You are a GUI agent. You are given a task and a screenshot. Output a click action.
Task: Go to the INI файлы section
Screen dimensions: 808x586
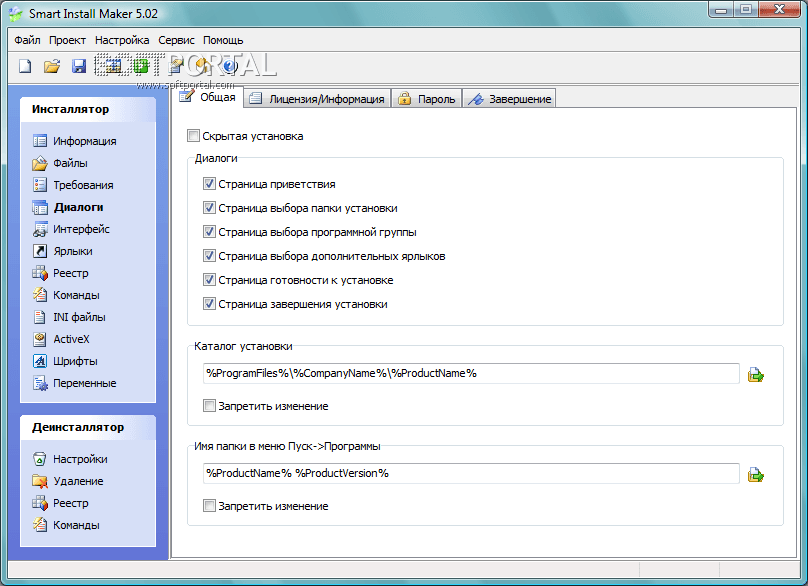tap(70, 317)
